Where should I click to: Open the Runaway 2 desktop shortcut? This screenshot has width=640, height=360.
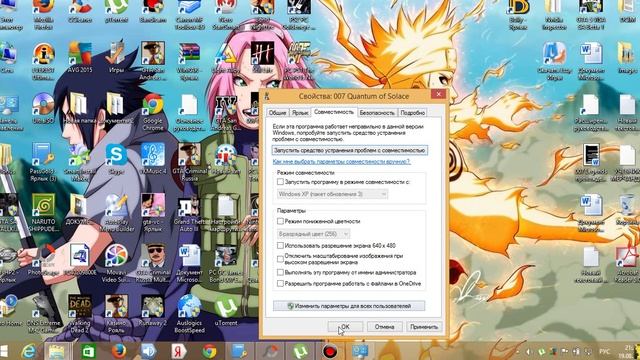click(x=153, y=311)
